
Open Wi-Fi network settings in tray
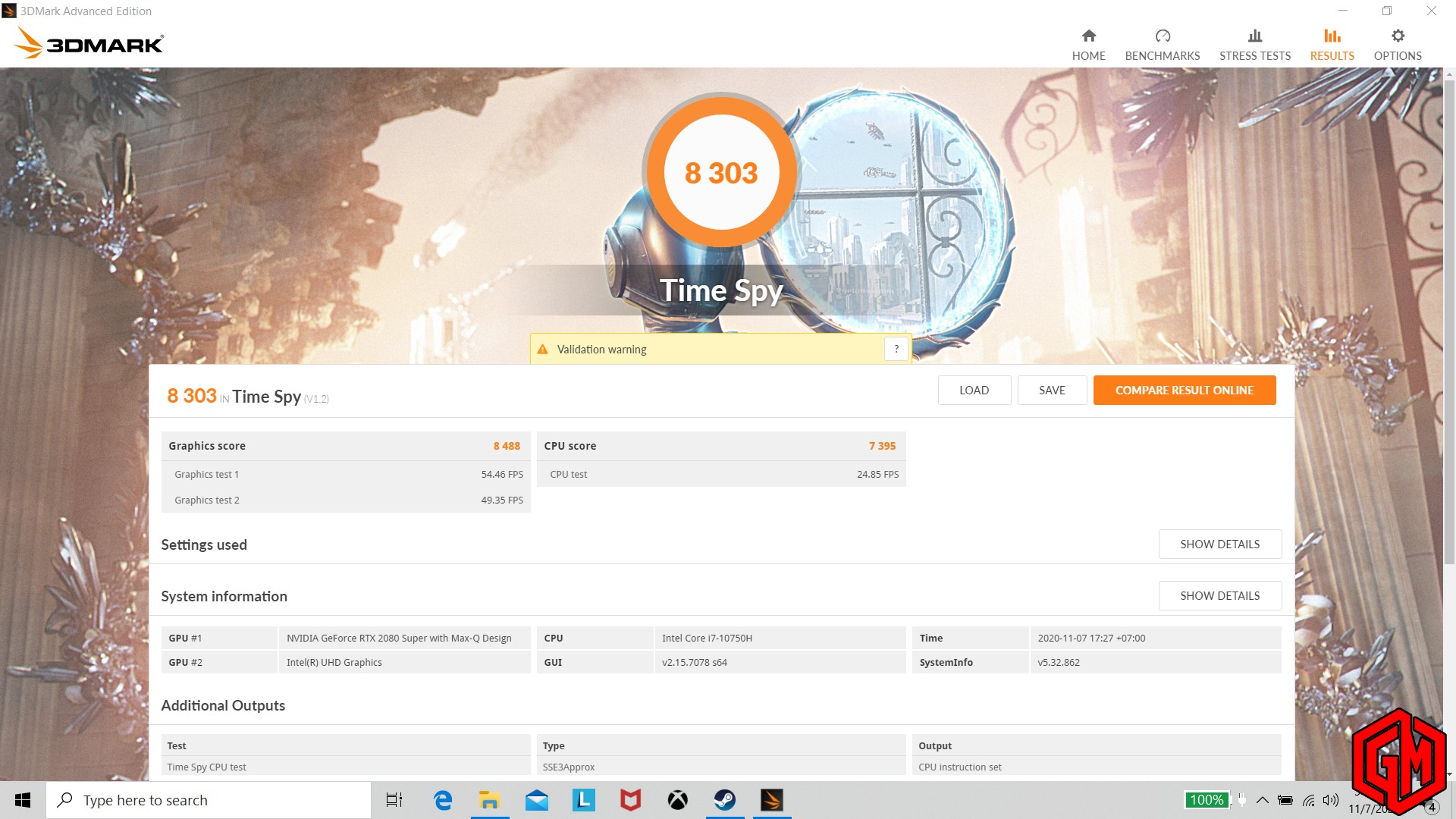click(x=1308, y=800)
